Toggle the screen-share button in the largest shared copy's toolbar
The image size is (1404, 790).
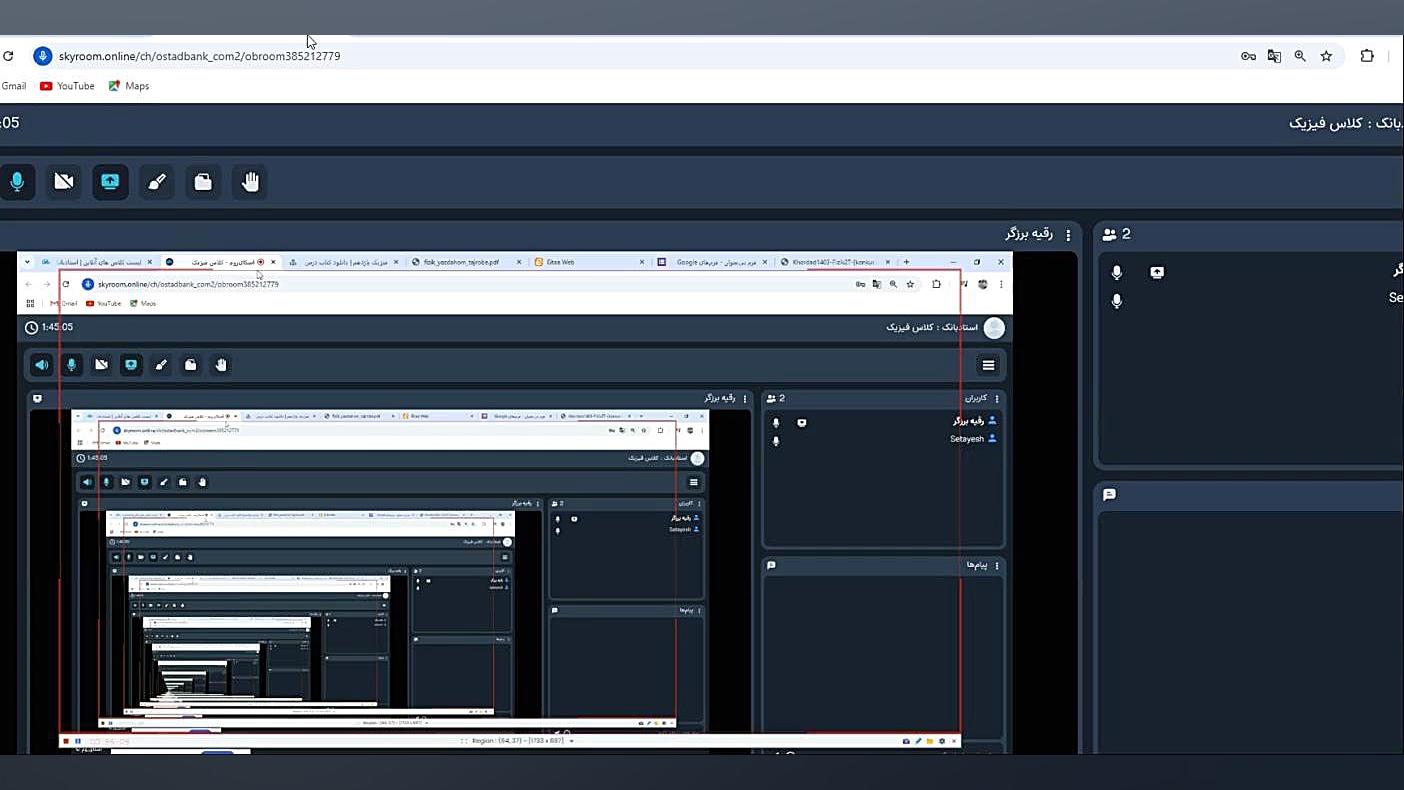[131, 365]
